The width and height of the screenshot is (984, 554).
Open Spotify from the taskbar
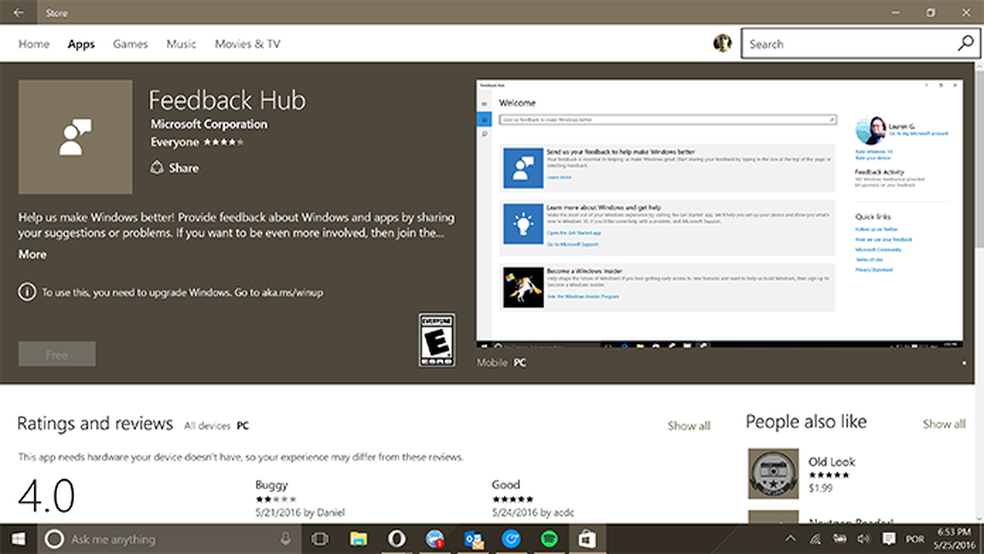point(549,539)
